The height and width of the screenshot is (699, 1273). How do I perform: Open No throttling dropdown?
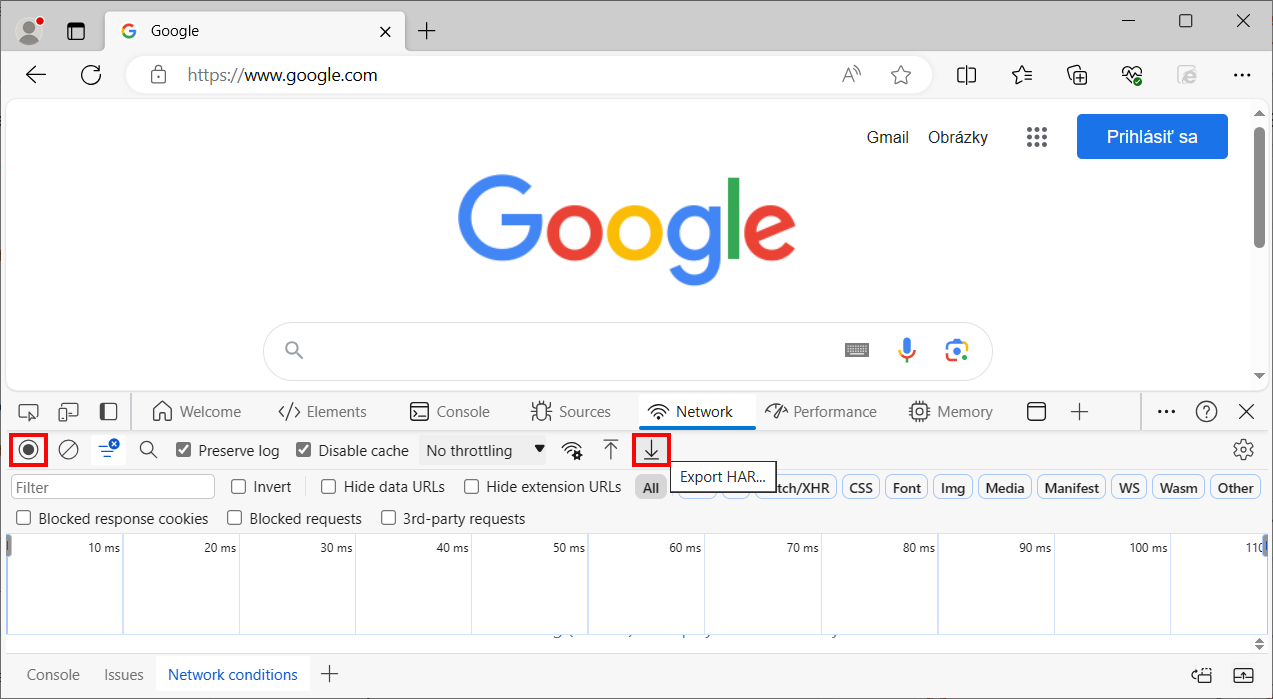pyautogui.click(x=485, y=450)
